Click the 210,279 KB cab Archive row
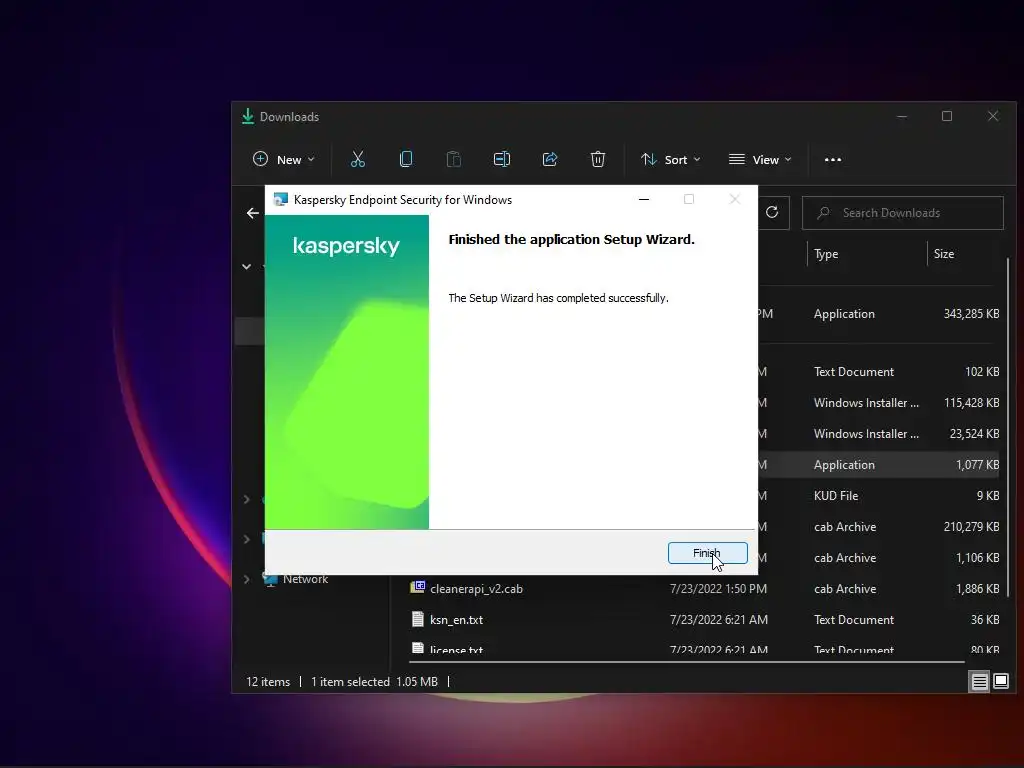Screen dimensions: 1024x768 tap(879, 527)
